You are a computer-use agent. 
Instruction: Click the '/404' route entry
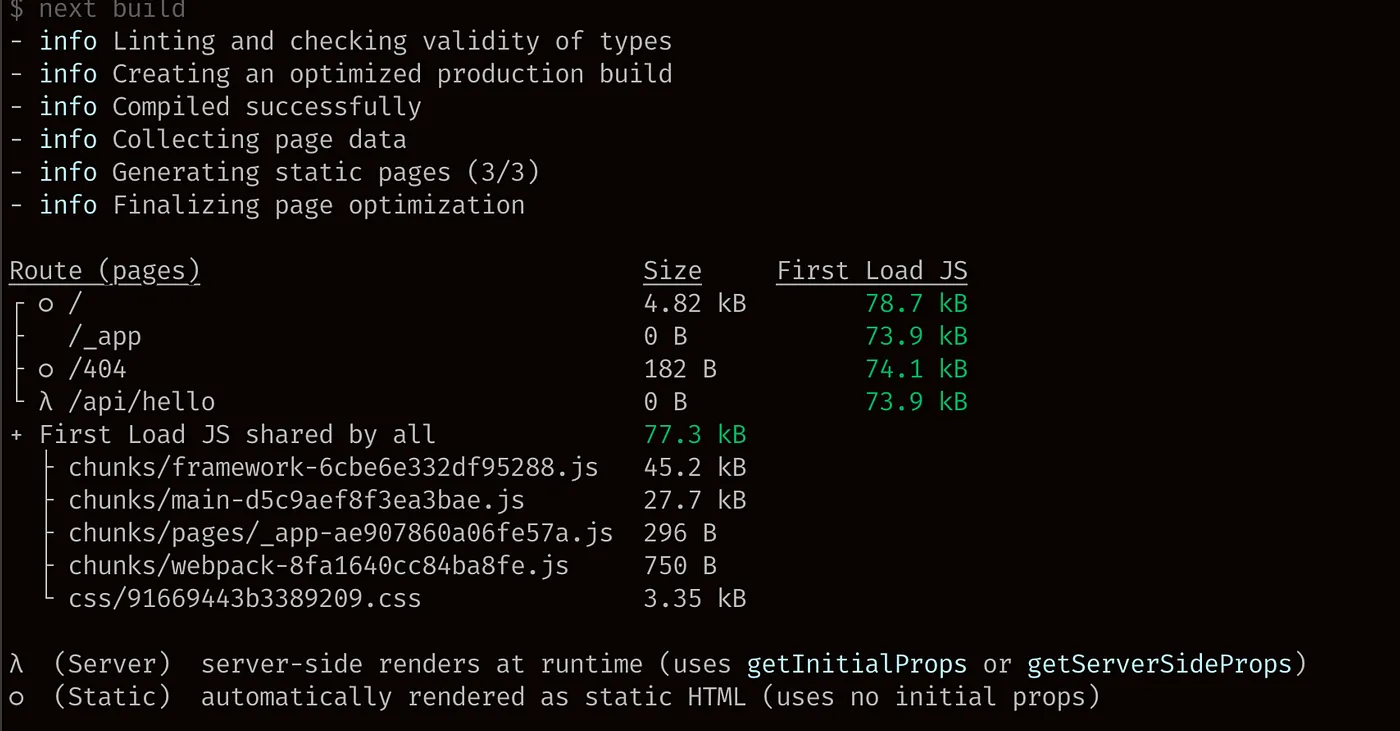[97, 369]
